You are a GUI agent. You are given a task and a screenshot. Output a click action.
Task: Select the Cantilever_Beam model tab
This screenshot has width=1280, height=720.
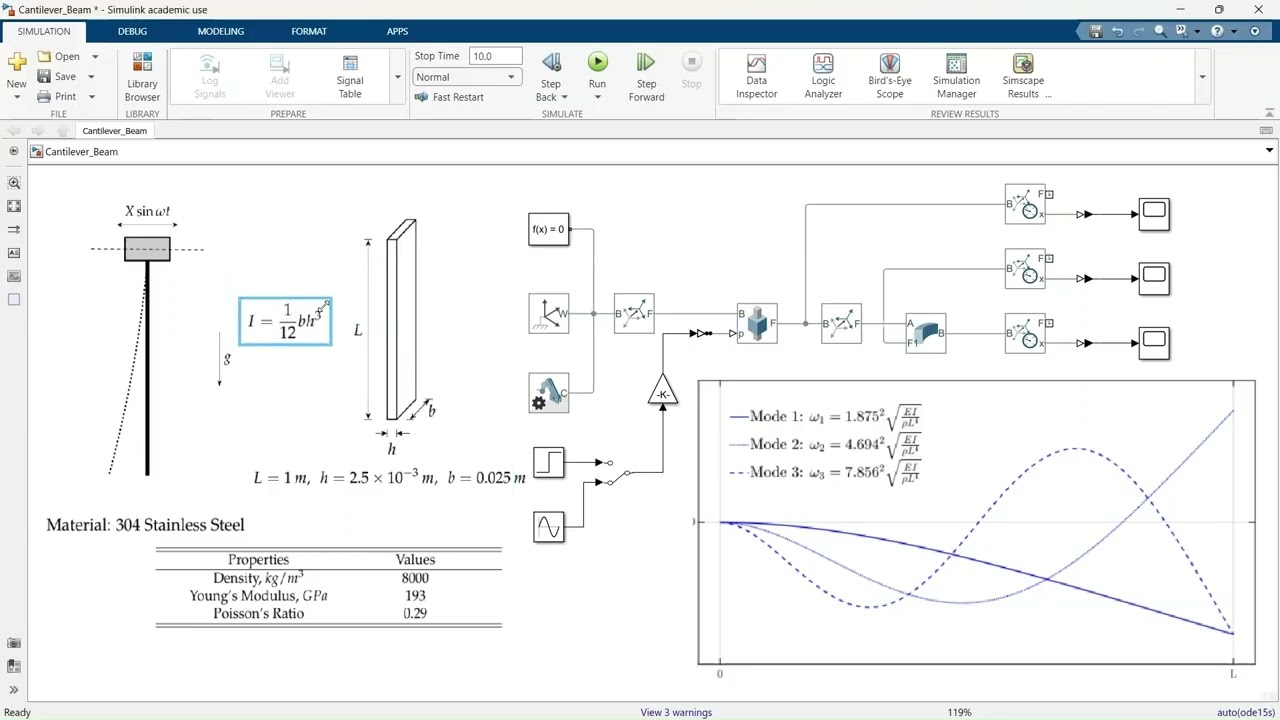[114, 131]
